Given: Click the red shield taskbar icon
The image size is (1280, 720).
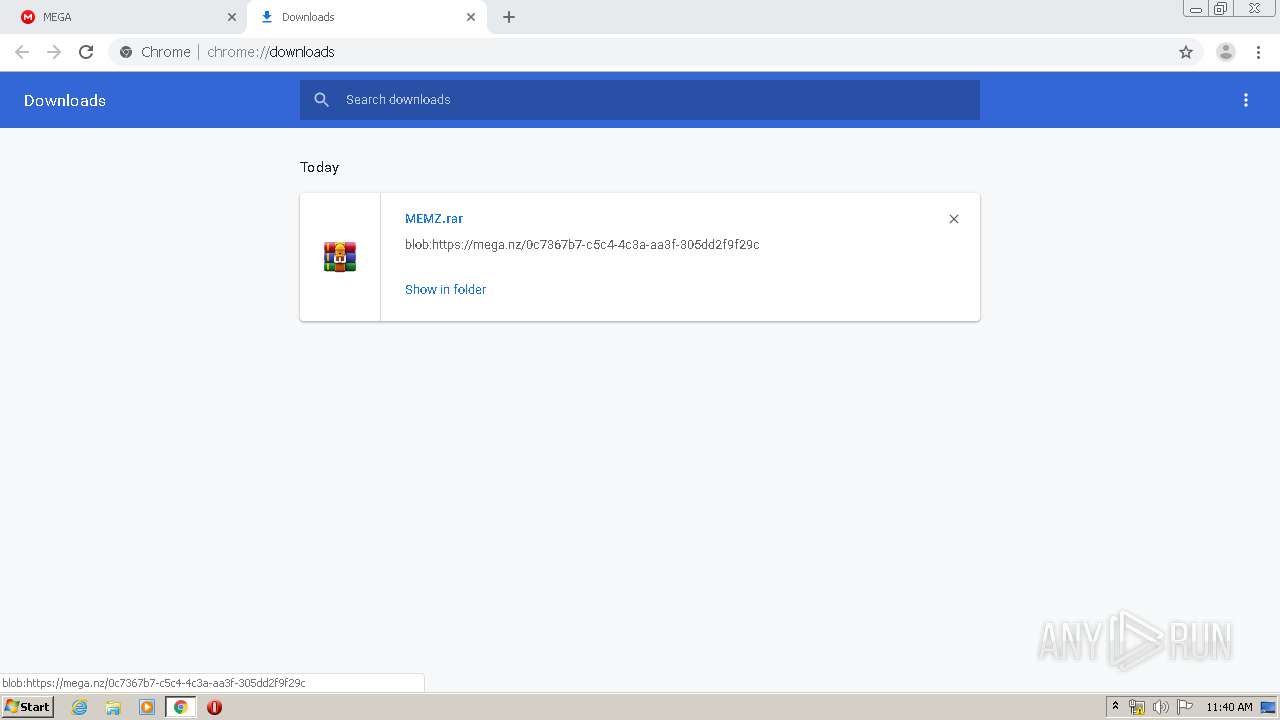Looking at the screenshot, I should [214, 707].
